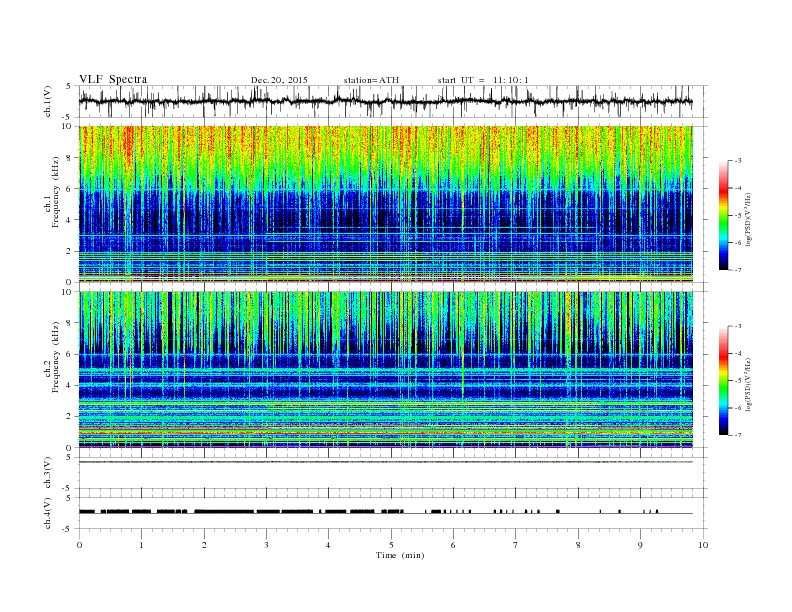
Task: Click the ch.4 pulse signal trace
Action: [385, 512]
